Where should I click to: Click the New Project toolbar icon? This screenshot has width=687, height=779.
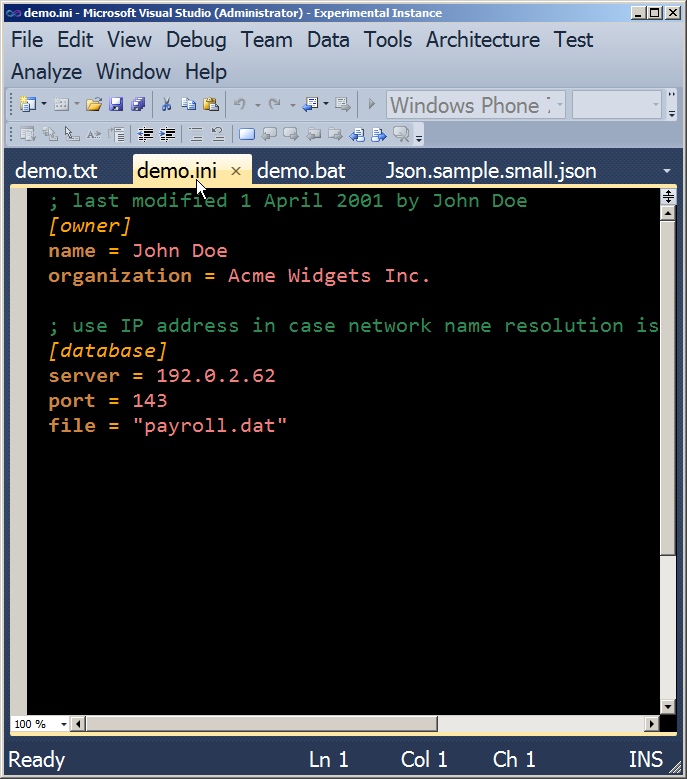click(x=27, y=104)
